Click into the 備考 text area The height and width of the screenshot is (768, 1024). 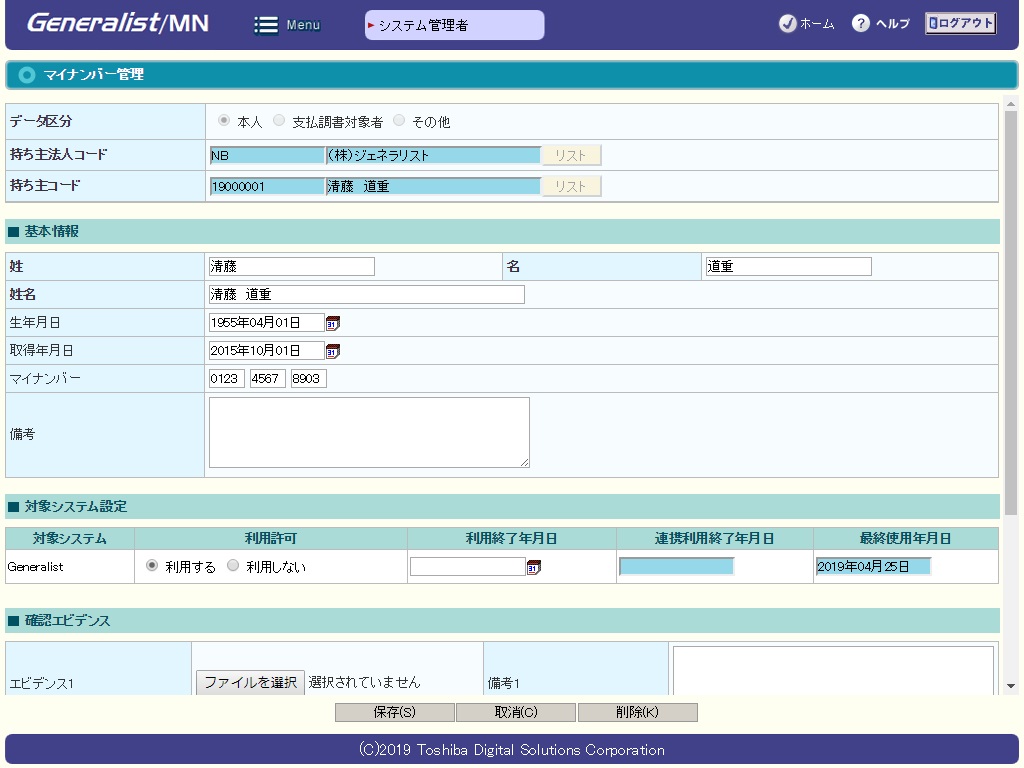point(369,432)
